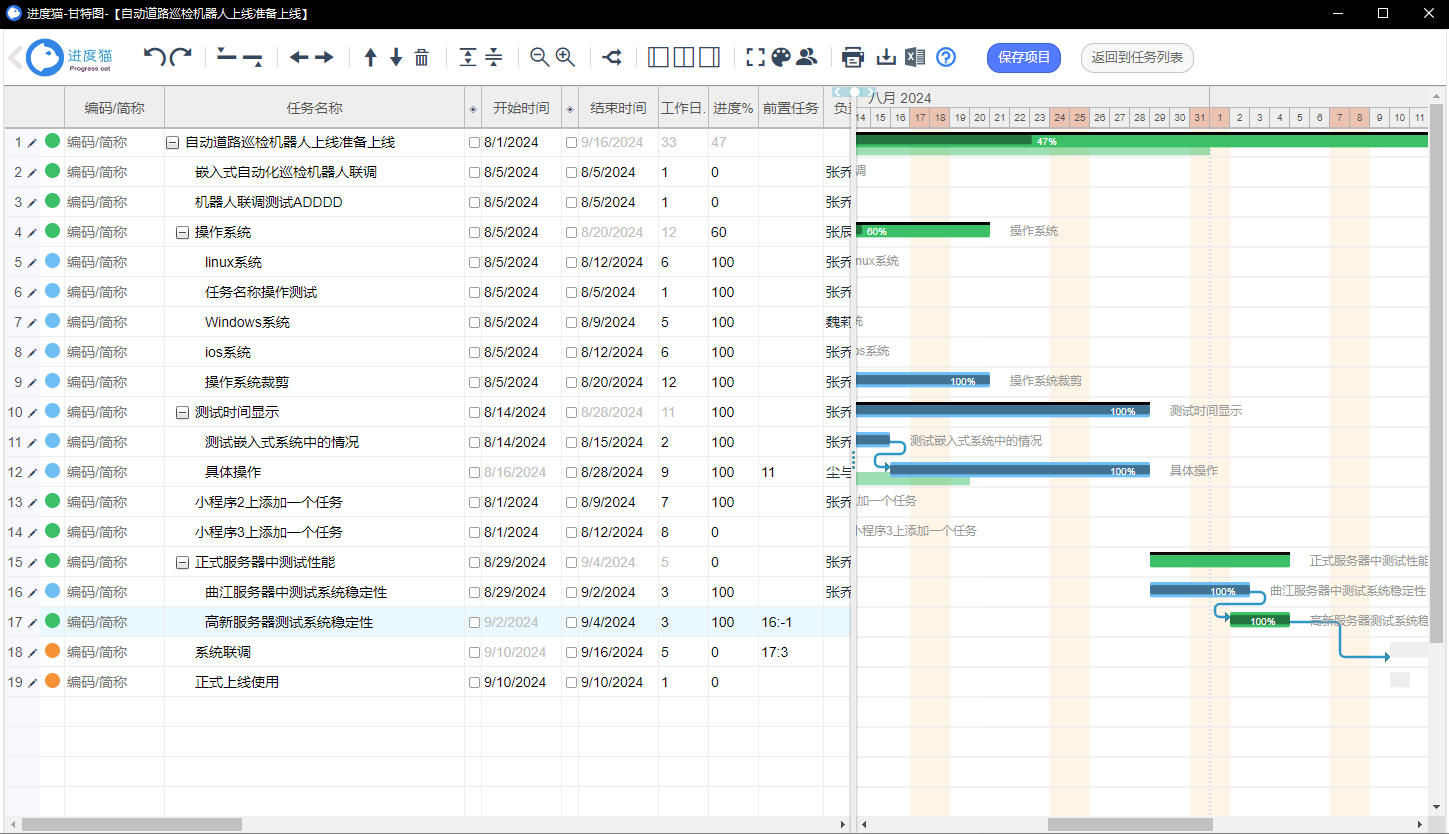This screenshot has height=834, width=1449.
Task: Click the 60% 操作系统 Gantt bar
Action: 923,231
